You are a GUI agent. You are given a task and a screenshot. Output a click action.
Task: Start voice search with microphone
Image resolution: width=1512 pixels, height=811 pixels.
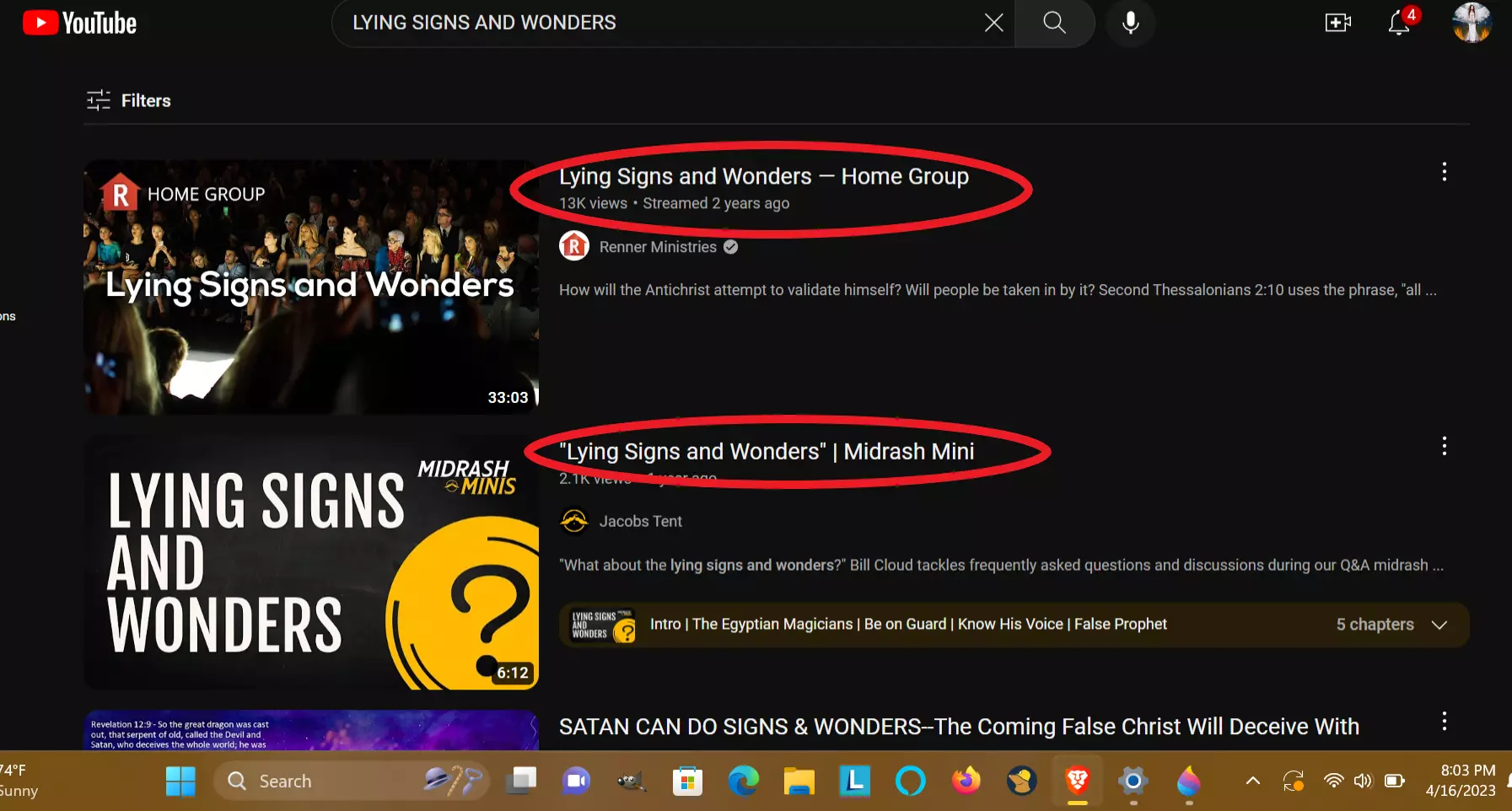[1130, 23]
